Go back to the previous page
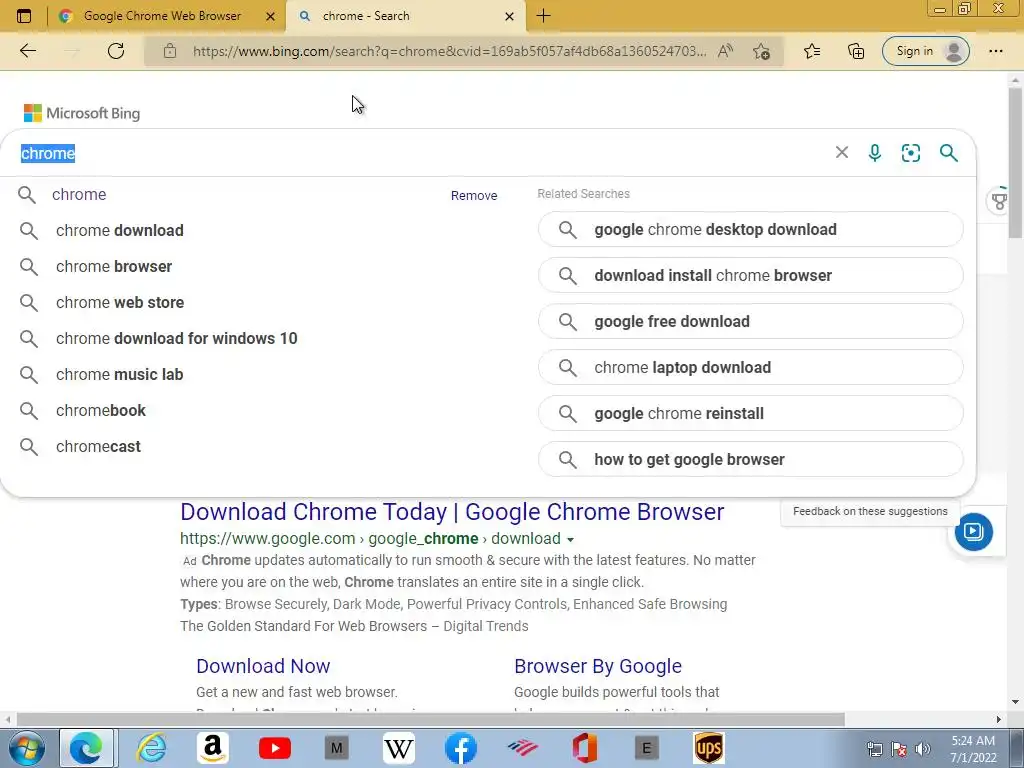This screenshot has width=1024, height=768. point(27,51)
